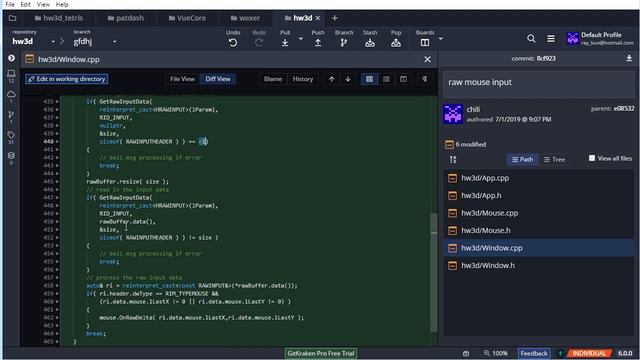Pull changes with the Pull icon
The width and height of the screenshot is (640, 360).
pyautogui.click(x=285, y=42)
